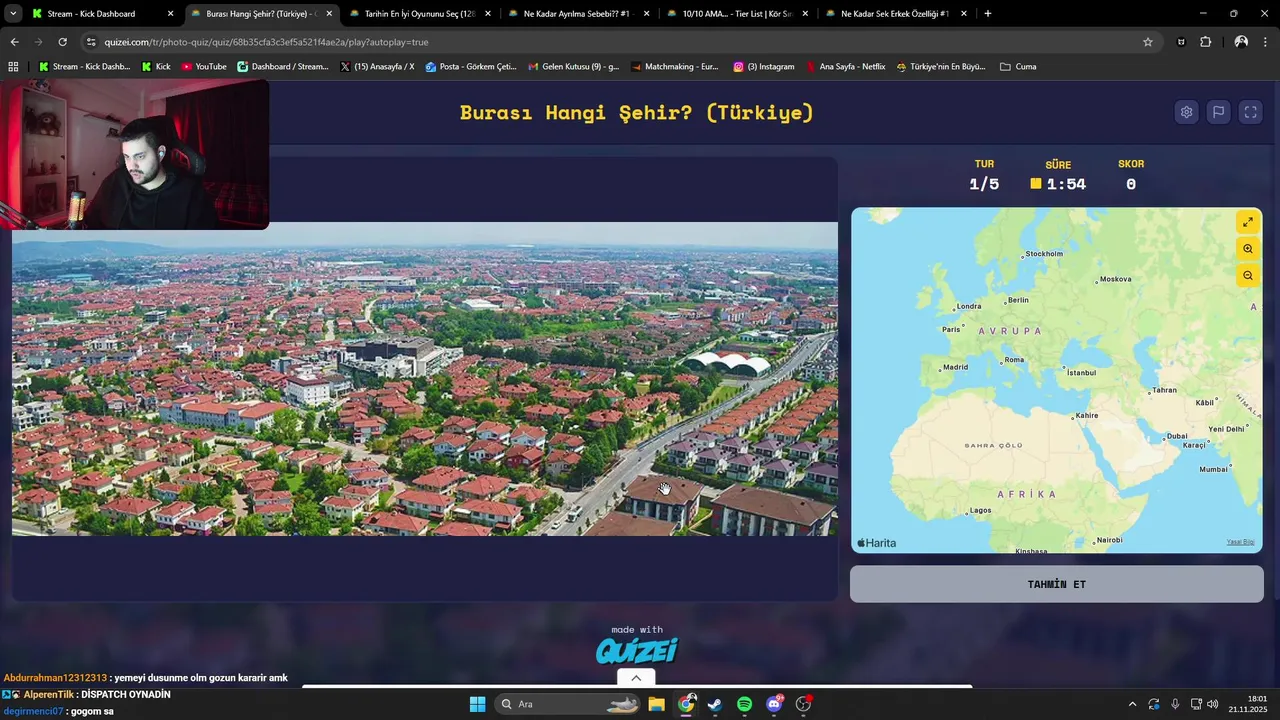Expand the map with the yellow expand icon
This screenshot has width=1280, height=720.
tap(1247, 222)
